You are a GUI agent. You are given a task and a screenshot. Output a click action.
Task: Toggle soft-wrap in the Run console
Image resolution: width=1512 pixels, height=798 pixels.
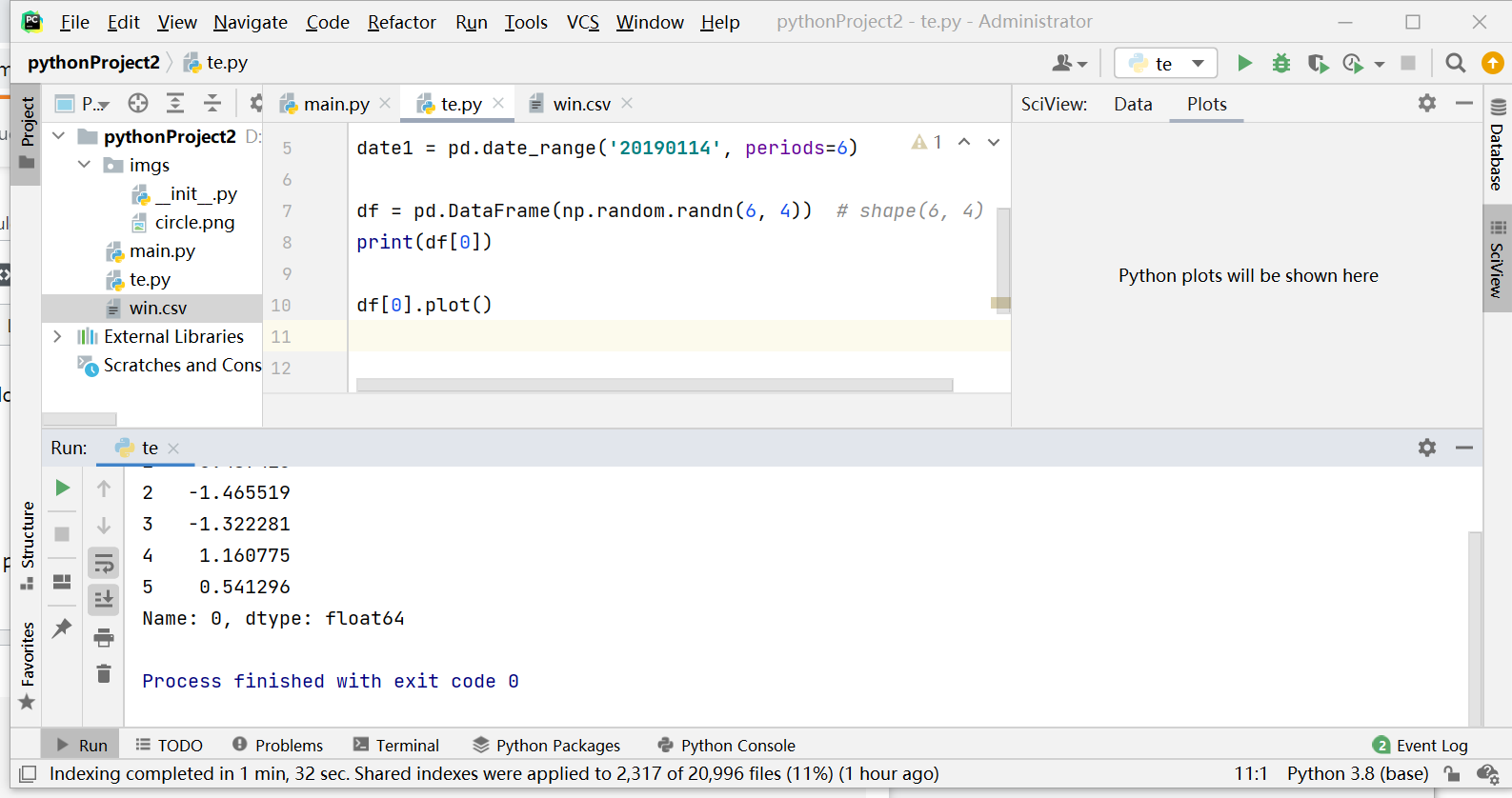[104, 564]
